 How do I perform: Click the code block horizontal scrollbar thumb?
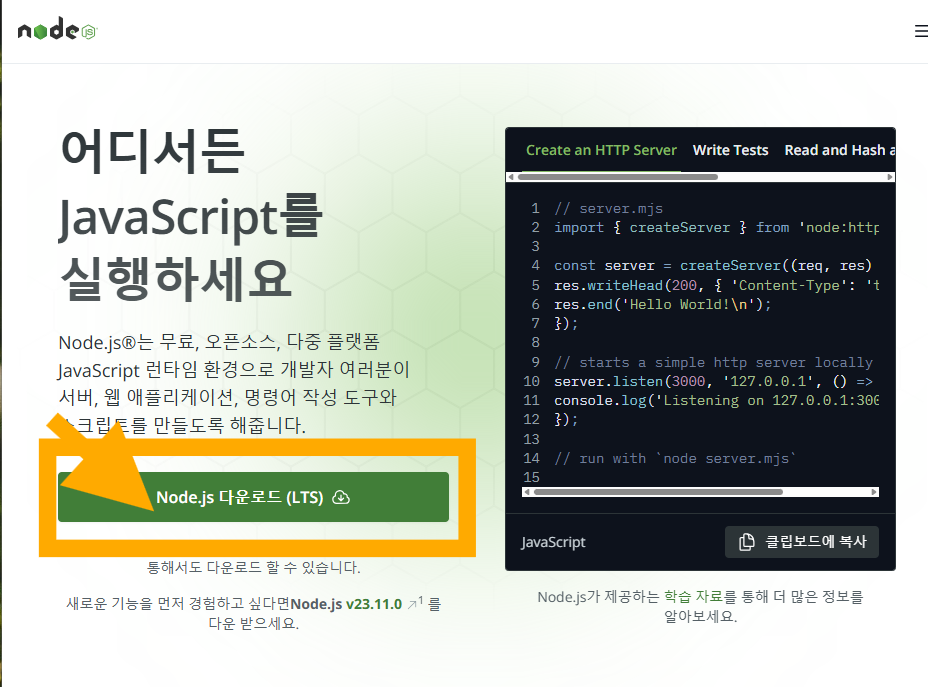coord(658,492)
